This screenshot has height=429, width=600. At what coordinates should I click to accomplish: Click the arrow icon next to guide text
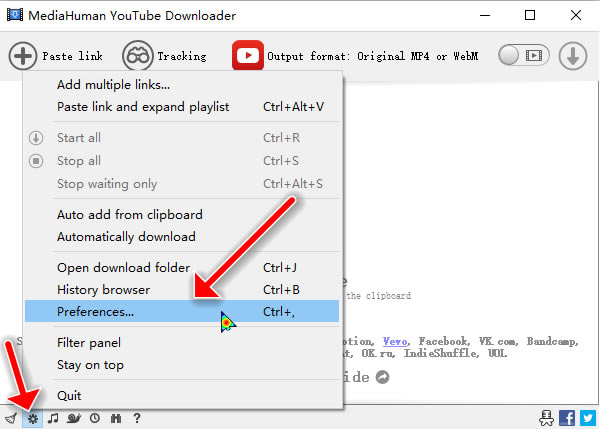click(382, 377)
